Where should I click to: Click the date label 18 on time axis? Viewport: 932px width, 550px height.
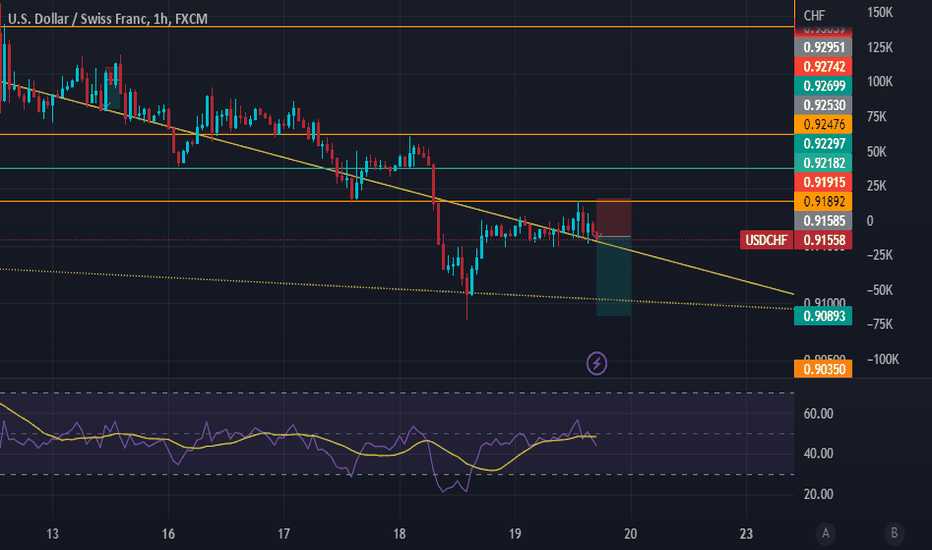399,533
